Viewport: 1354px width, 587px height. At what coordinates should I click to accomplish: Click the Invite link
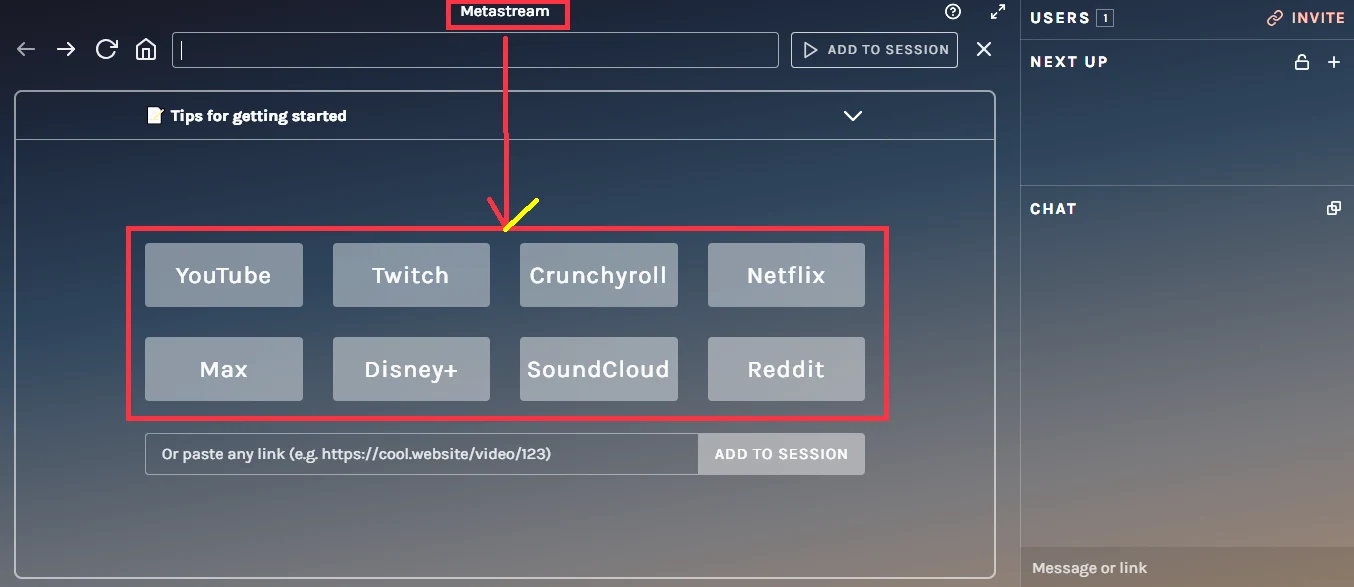[x=1306, y=18]
